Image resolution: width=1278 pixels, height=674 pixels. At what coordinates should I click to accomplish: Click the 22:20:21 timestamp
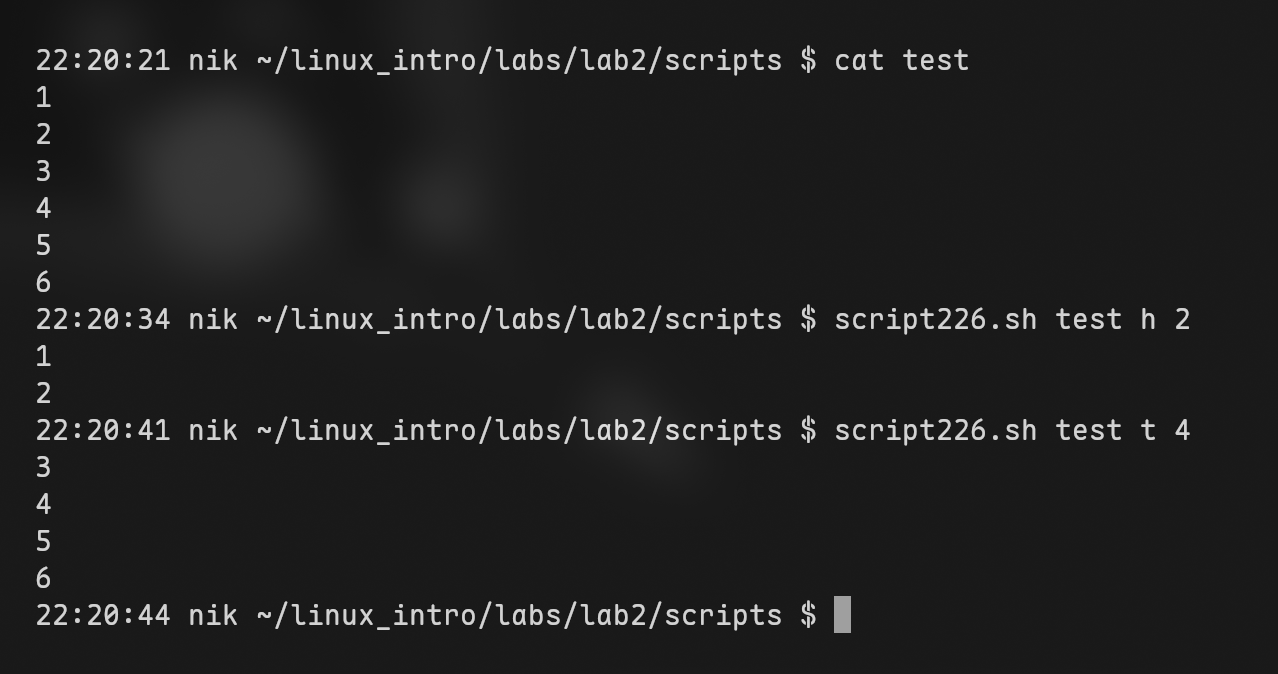[103, 60]
